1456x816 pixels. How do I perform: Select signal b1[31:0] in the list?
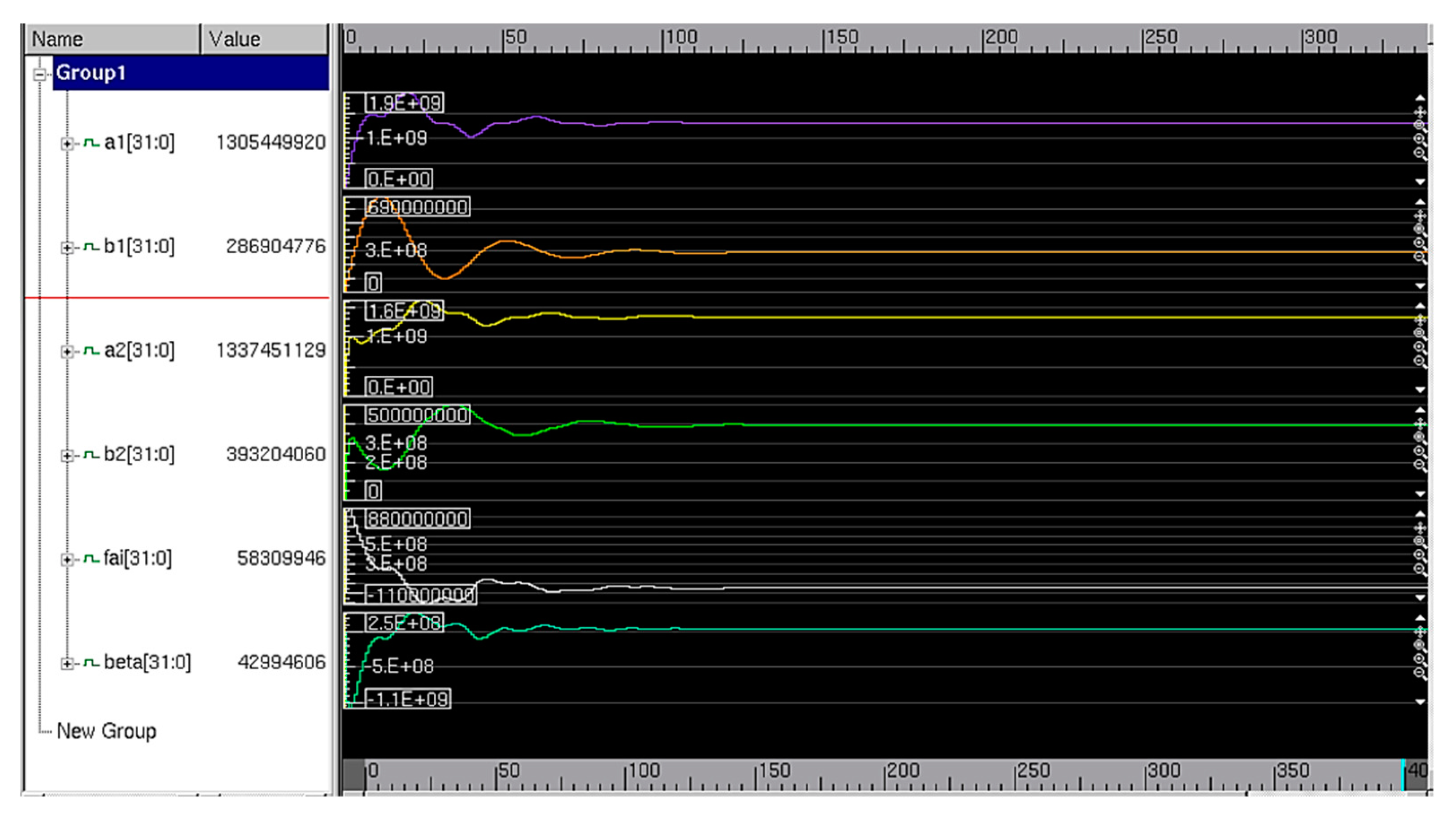(139, 247)
